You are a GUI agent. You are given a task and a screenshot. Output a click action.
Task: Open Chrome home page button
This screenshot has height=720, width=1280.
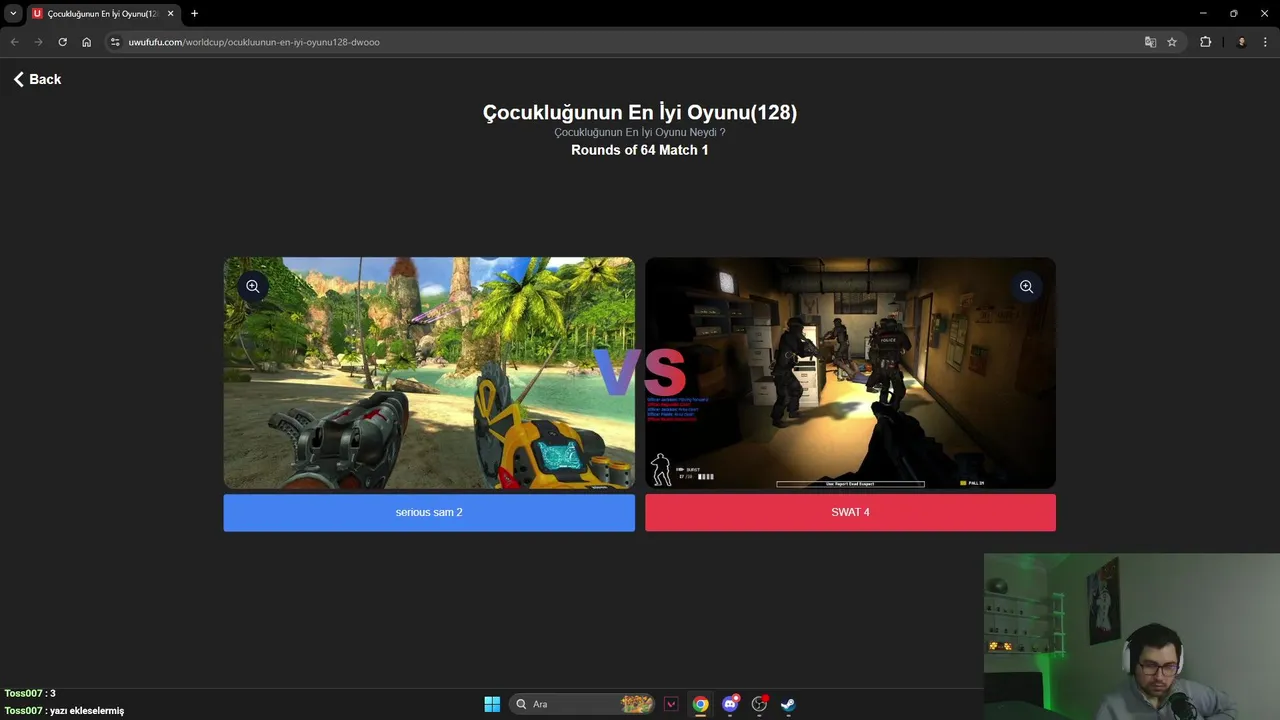pos(87,42)
